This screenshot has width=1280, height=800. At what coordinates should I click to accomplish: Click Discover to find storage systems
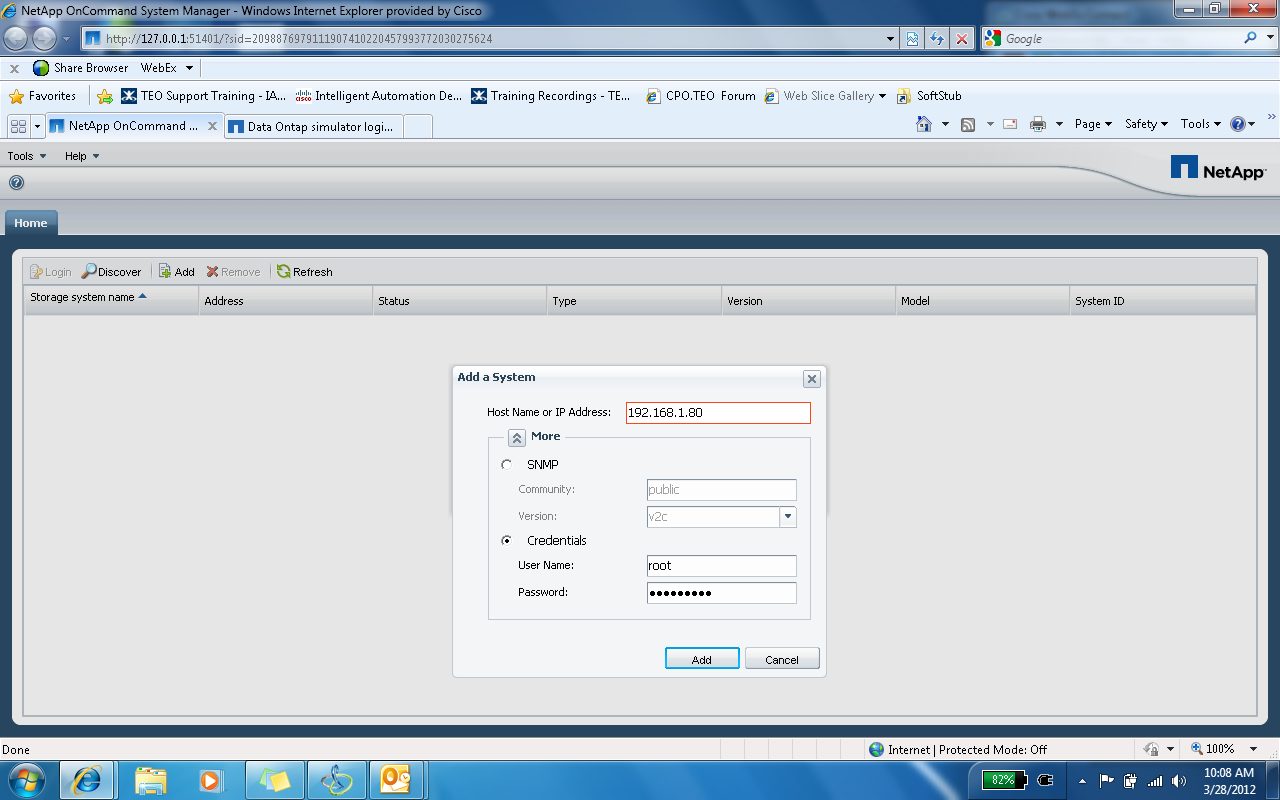click(x=112, y=272)
